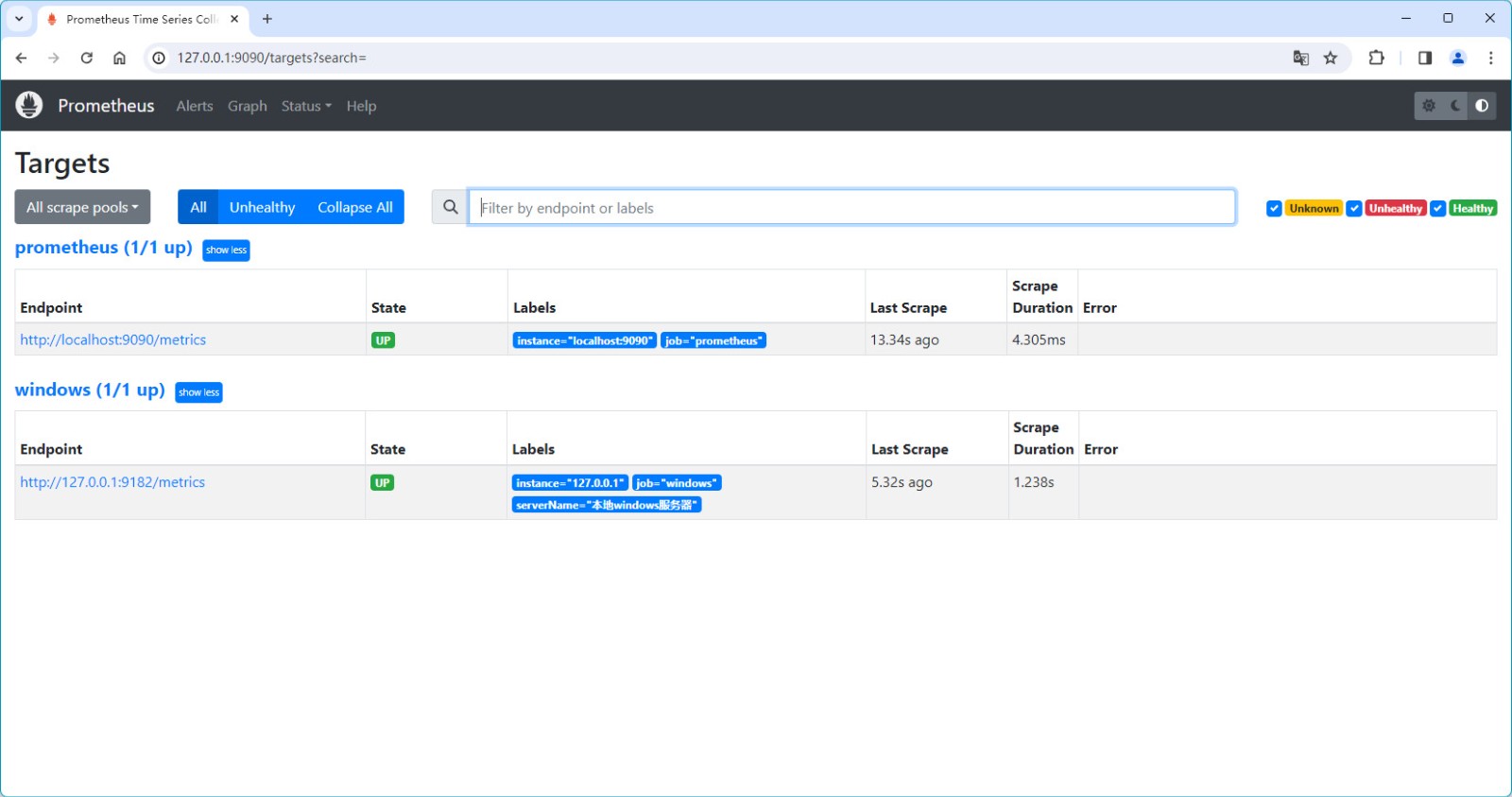Viewport: 1512px width, 797px height.
Task: Open browser home page icon
Action: [119, 58]
